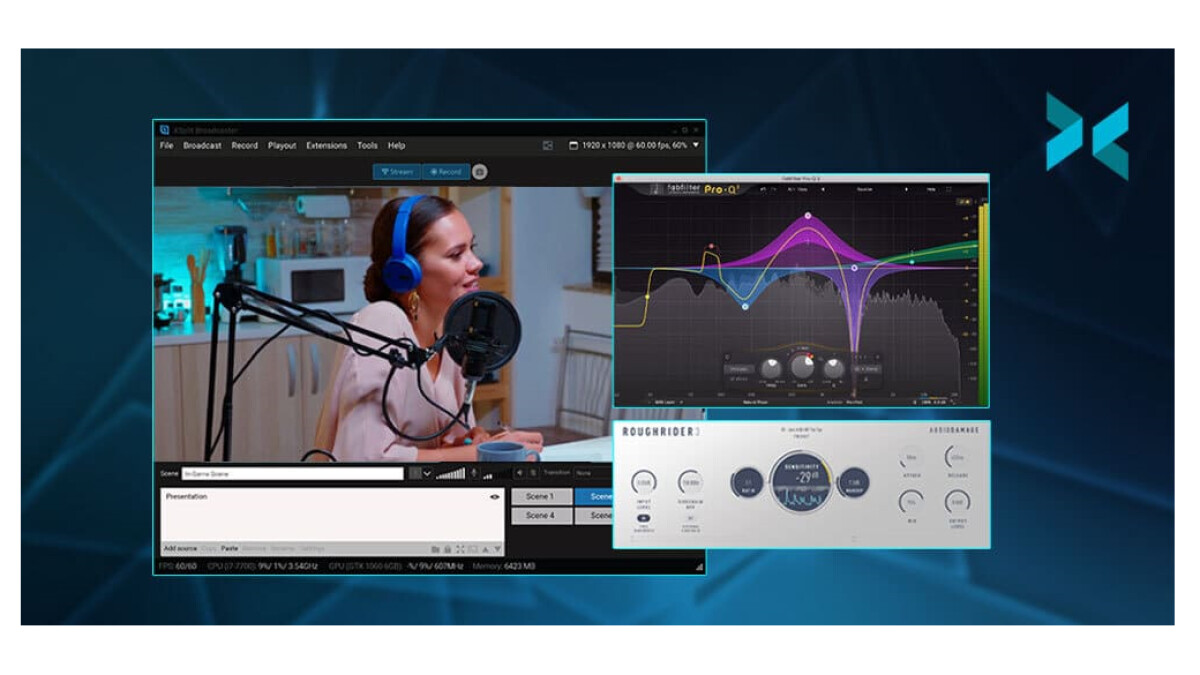Open the Extensions menu

[326, 146]
